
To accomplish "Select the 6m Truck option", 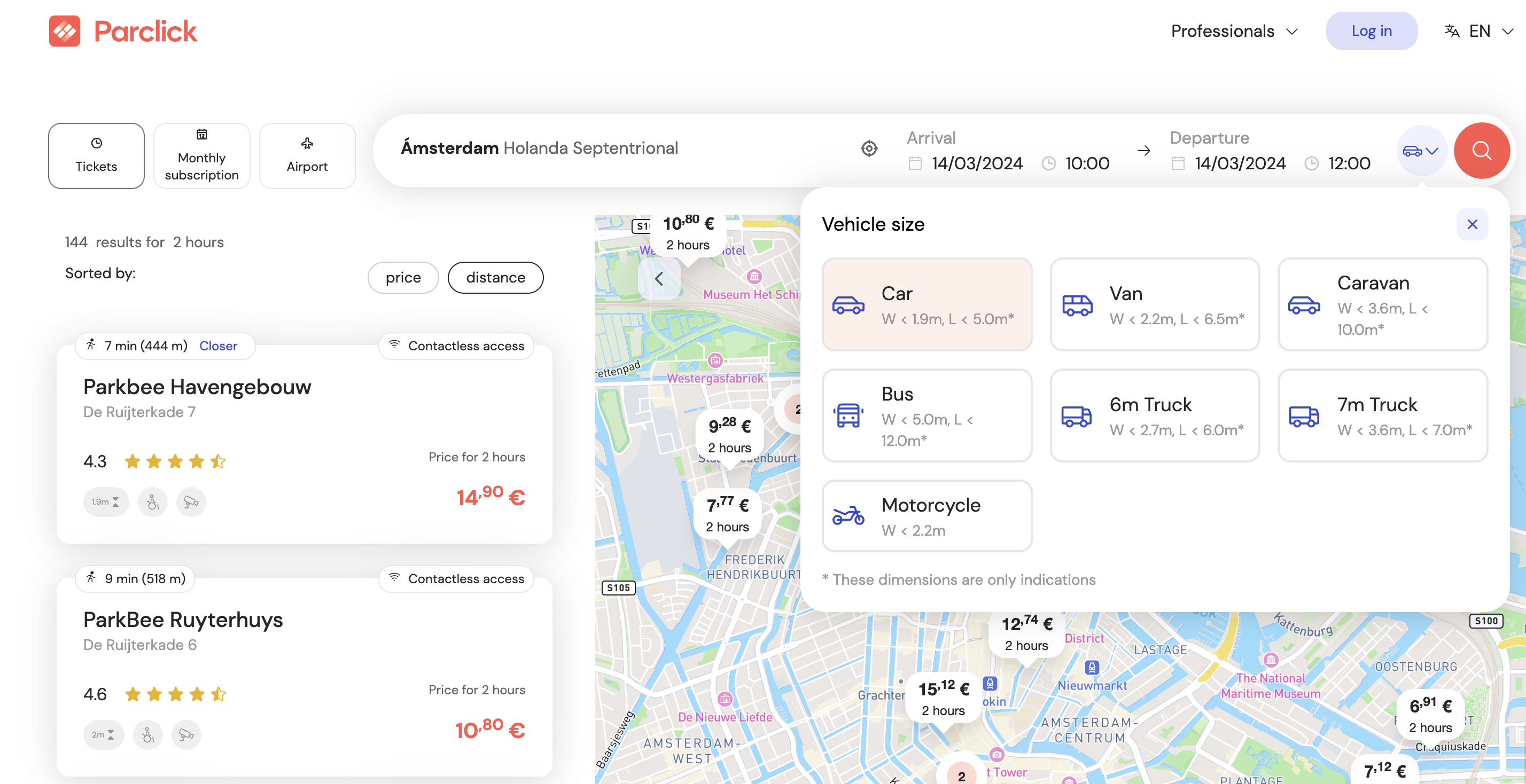I will click(1154, 415).
